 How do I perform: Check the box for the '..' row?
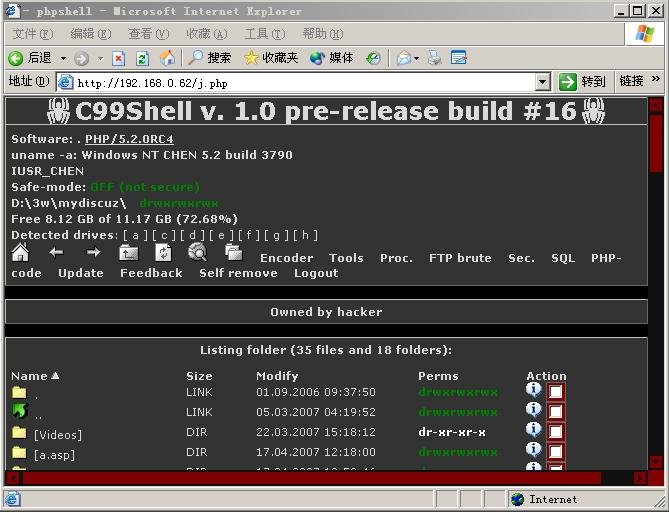click(x=556, y=411)
